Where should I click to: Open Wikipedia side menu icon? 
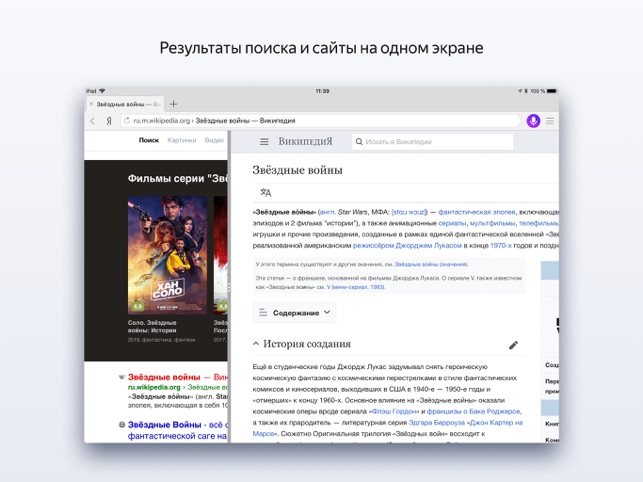click(x=264, y=142)
